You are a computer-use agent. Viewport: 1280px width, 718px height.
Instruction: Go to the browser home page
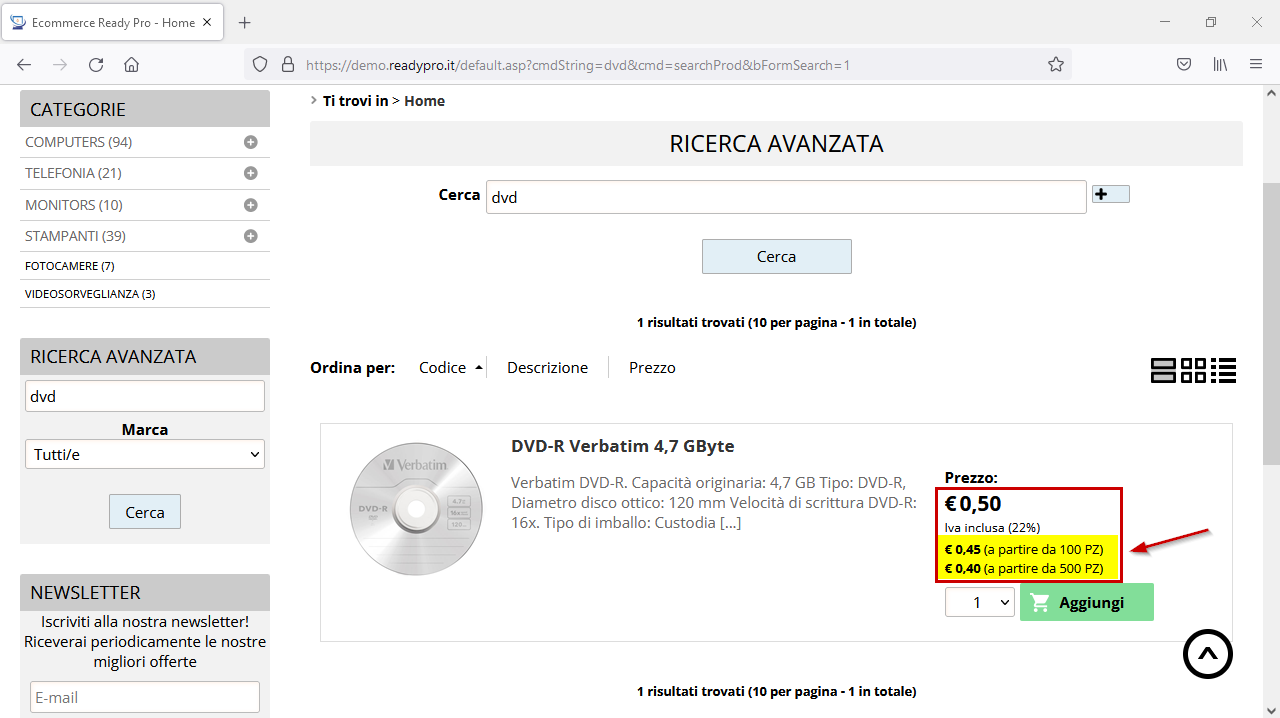click(x=131, y=65)
